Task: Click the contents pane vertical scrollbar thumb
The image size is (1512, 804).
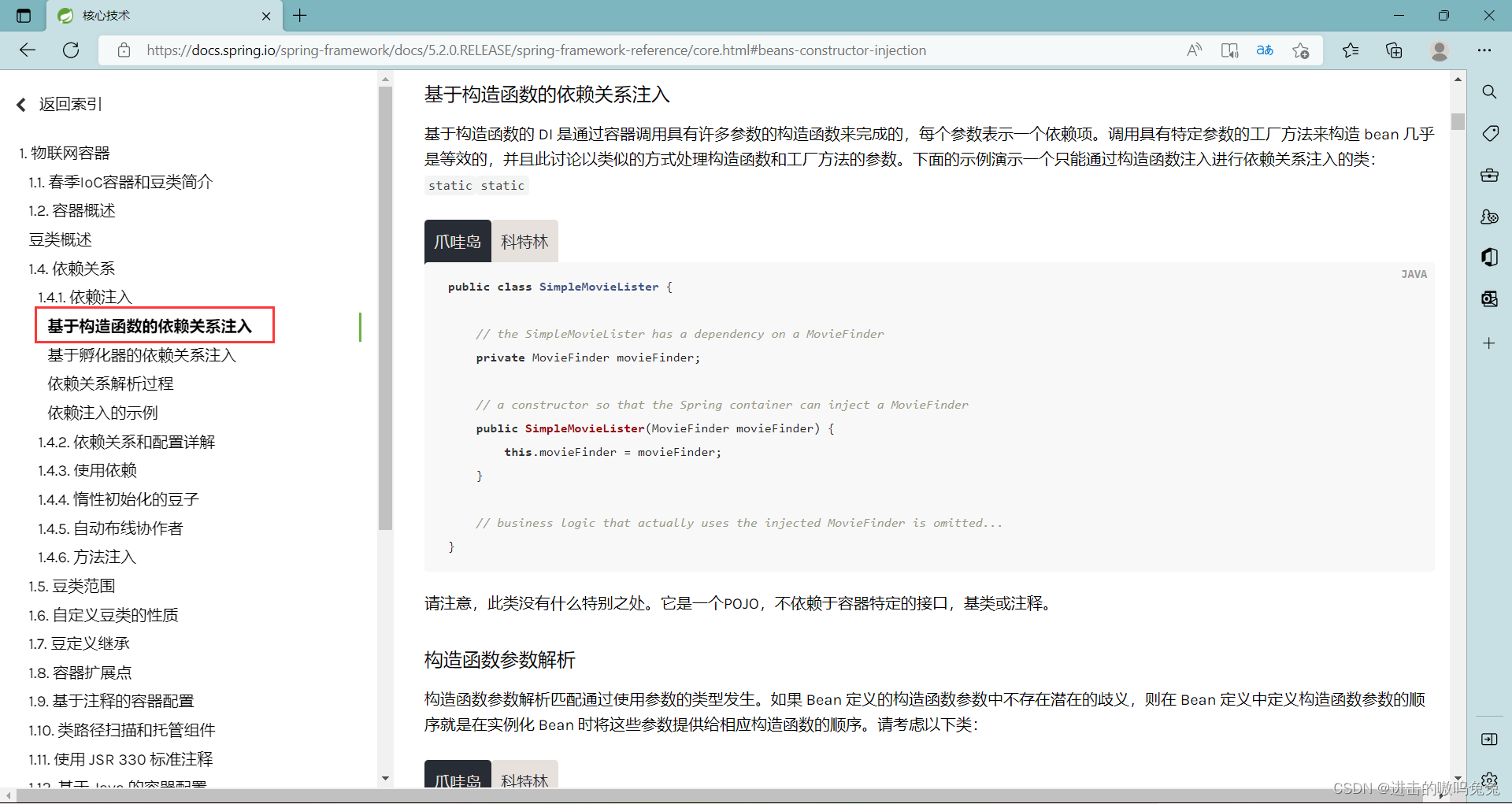Action: point(385,308)
